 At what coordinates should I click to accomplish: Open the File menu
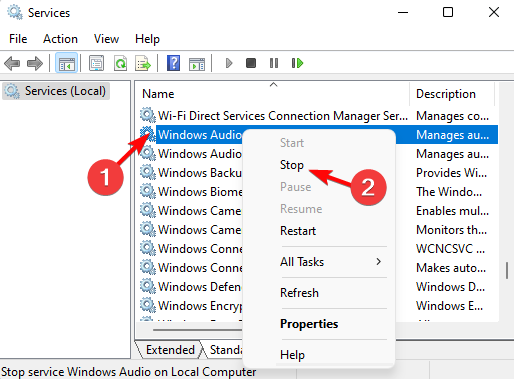[x=18, y=39]
